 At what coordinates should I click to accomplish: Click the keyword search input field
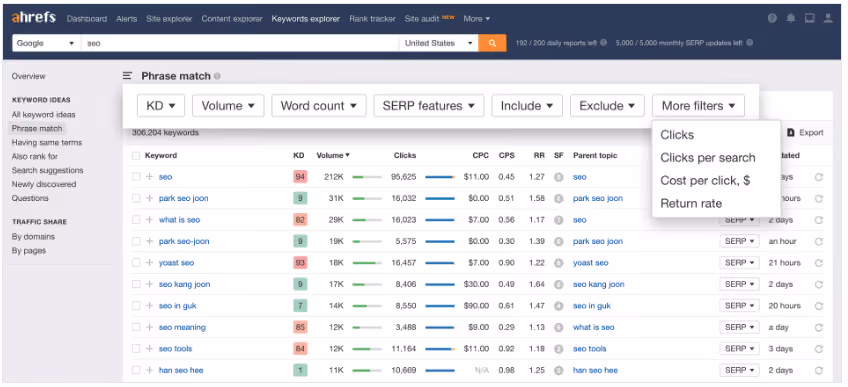point(240,43)
